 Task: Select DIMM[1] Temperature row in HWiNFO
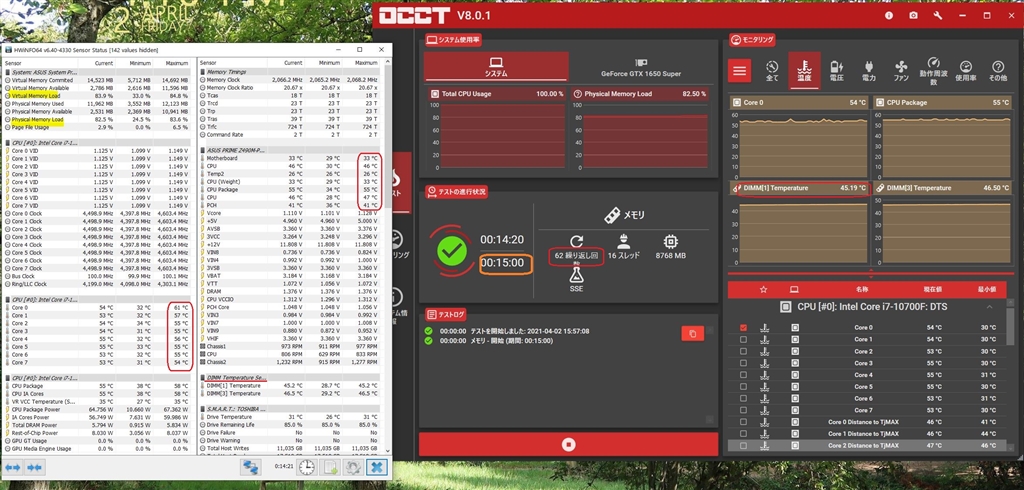pyautogui.click(x=291, y=385)
